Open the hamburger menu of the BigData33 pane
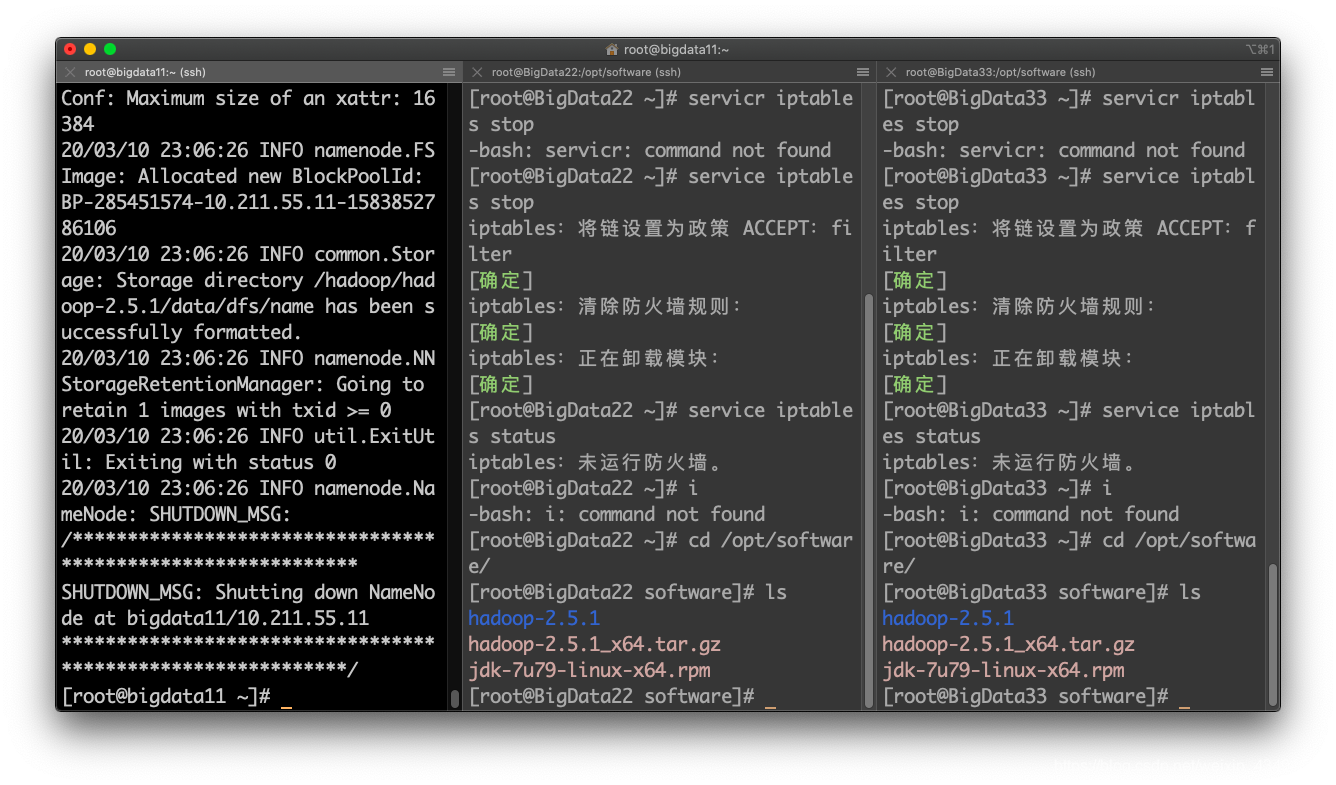Image resolution: width=1336 pixels, height=785 pixels. [x=1267, y=72]
